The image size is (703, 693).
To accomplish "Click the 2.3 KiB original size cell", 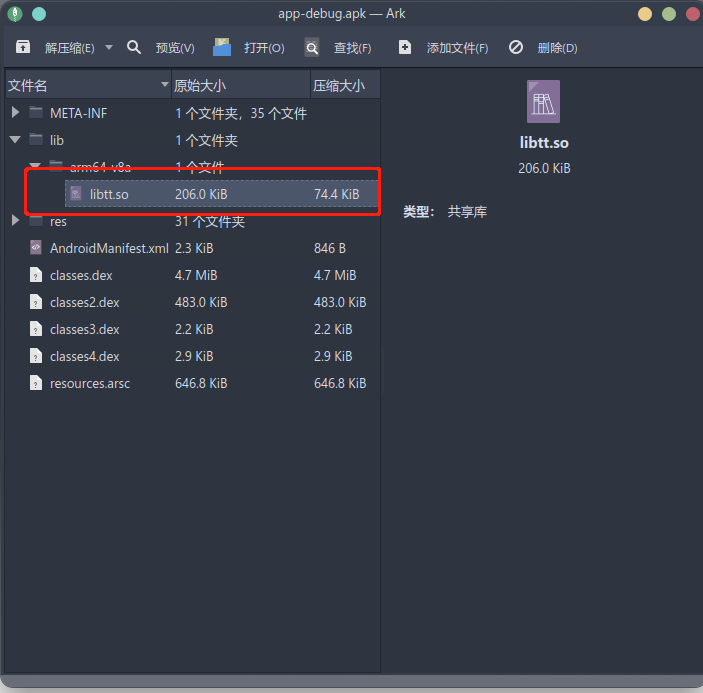I will [x=194, y=248].
